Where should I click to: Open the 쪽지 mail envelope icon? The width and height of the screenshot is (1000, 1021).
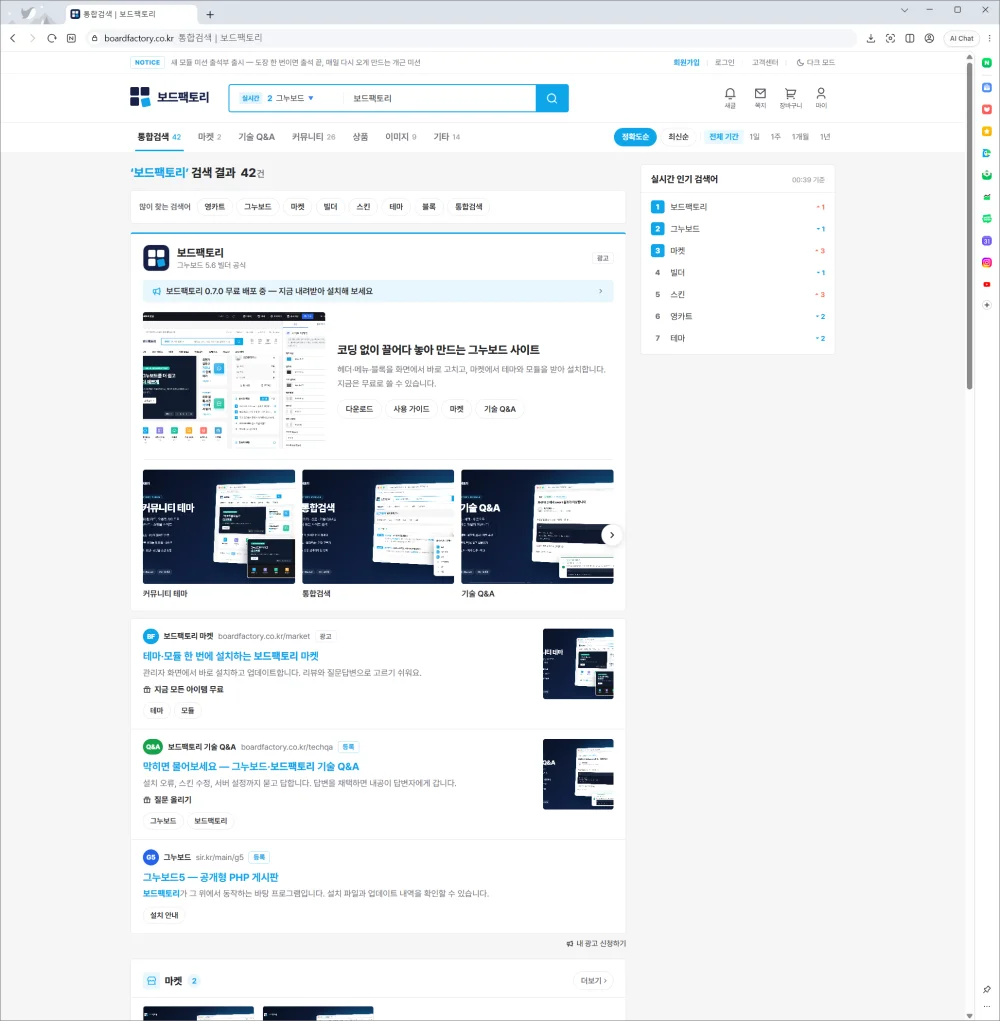tap(760, 98)
